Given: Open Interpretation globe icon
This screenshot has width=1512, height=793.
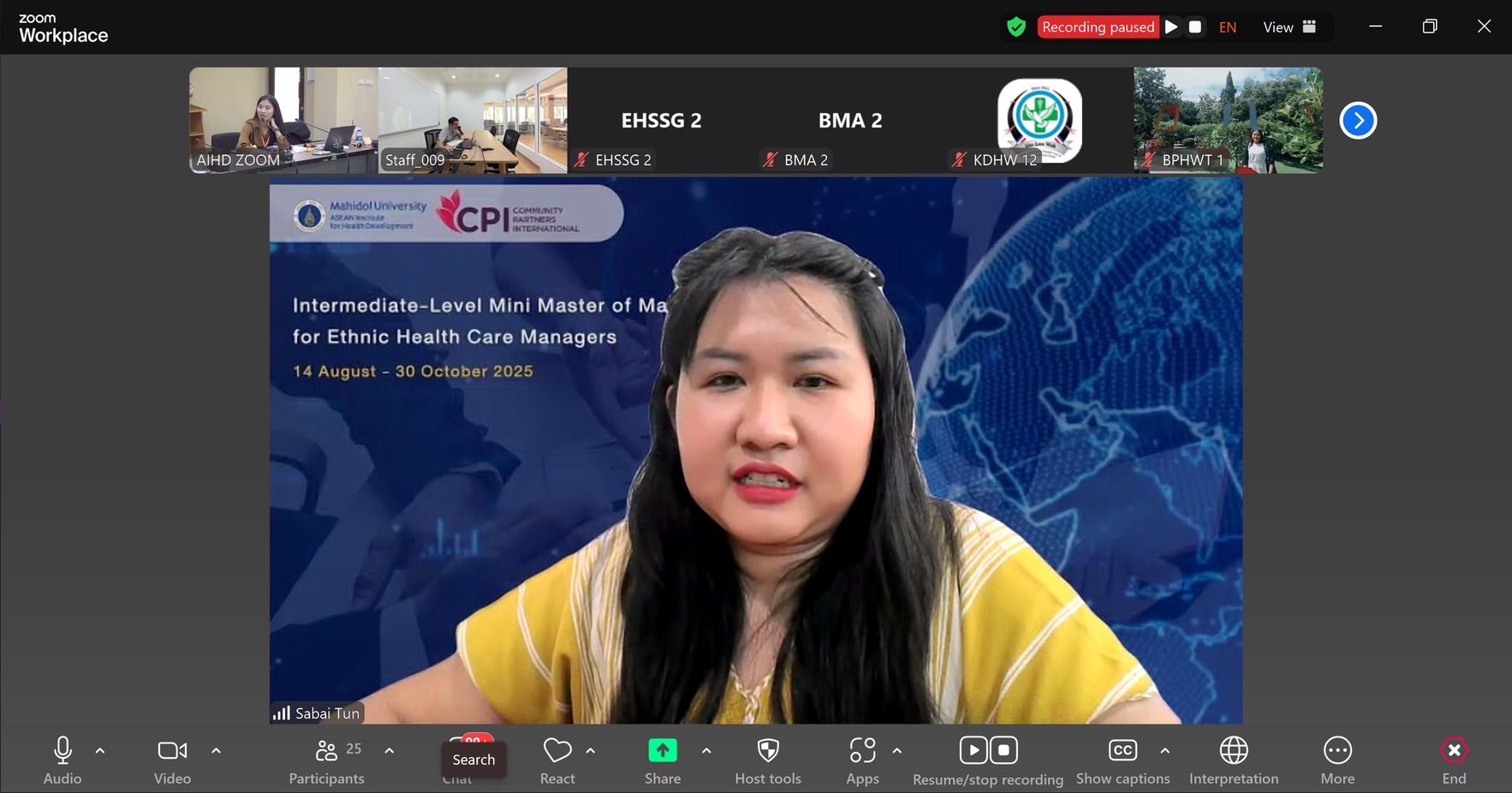Looking at the screenshot, I should click(1233, 751).
